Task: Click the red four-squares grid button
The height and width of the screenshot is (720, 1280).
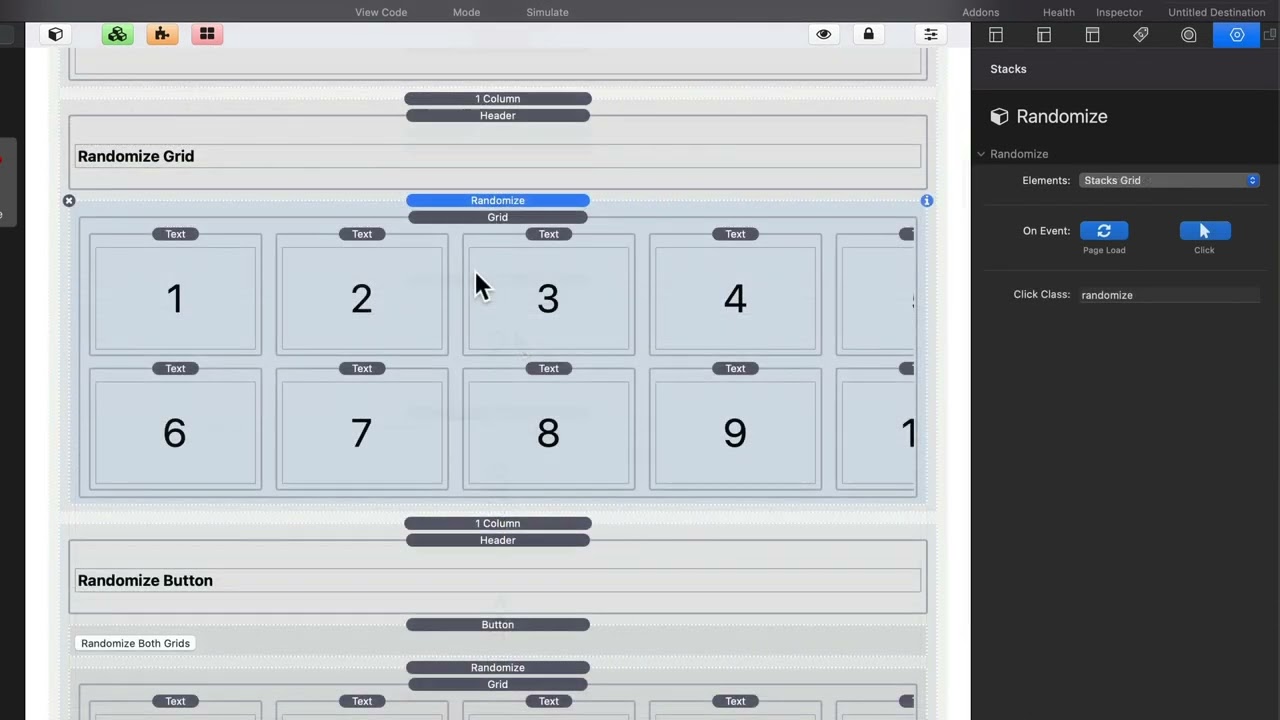Action: tap(207, 34)
